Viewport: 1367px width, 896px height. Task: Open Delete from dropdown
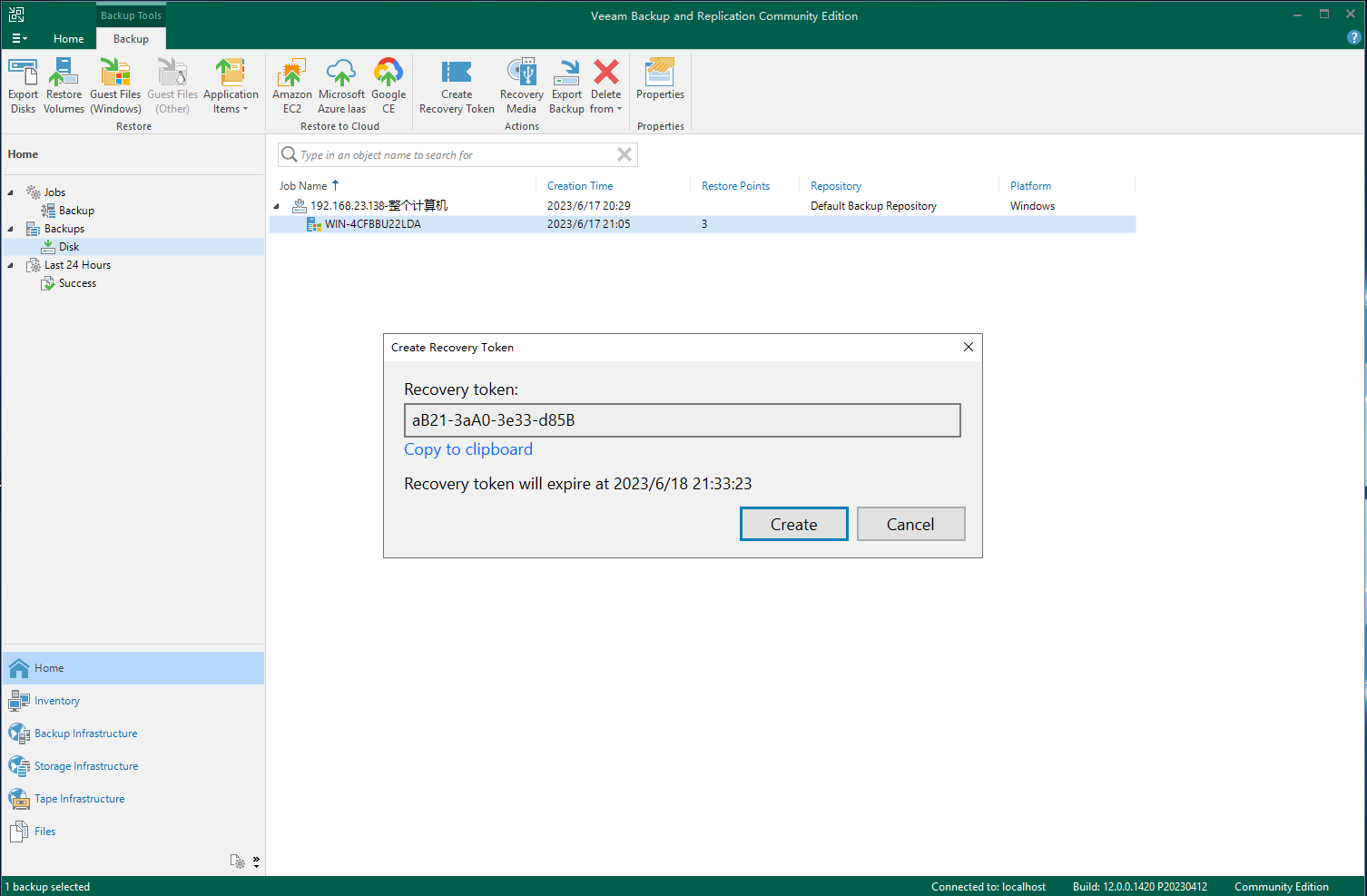[x=605, y=85]
